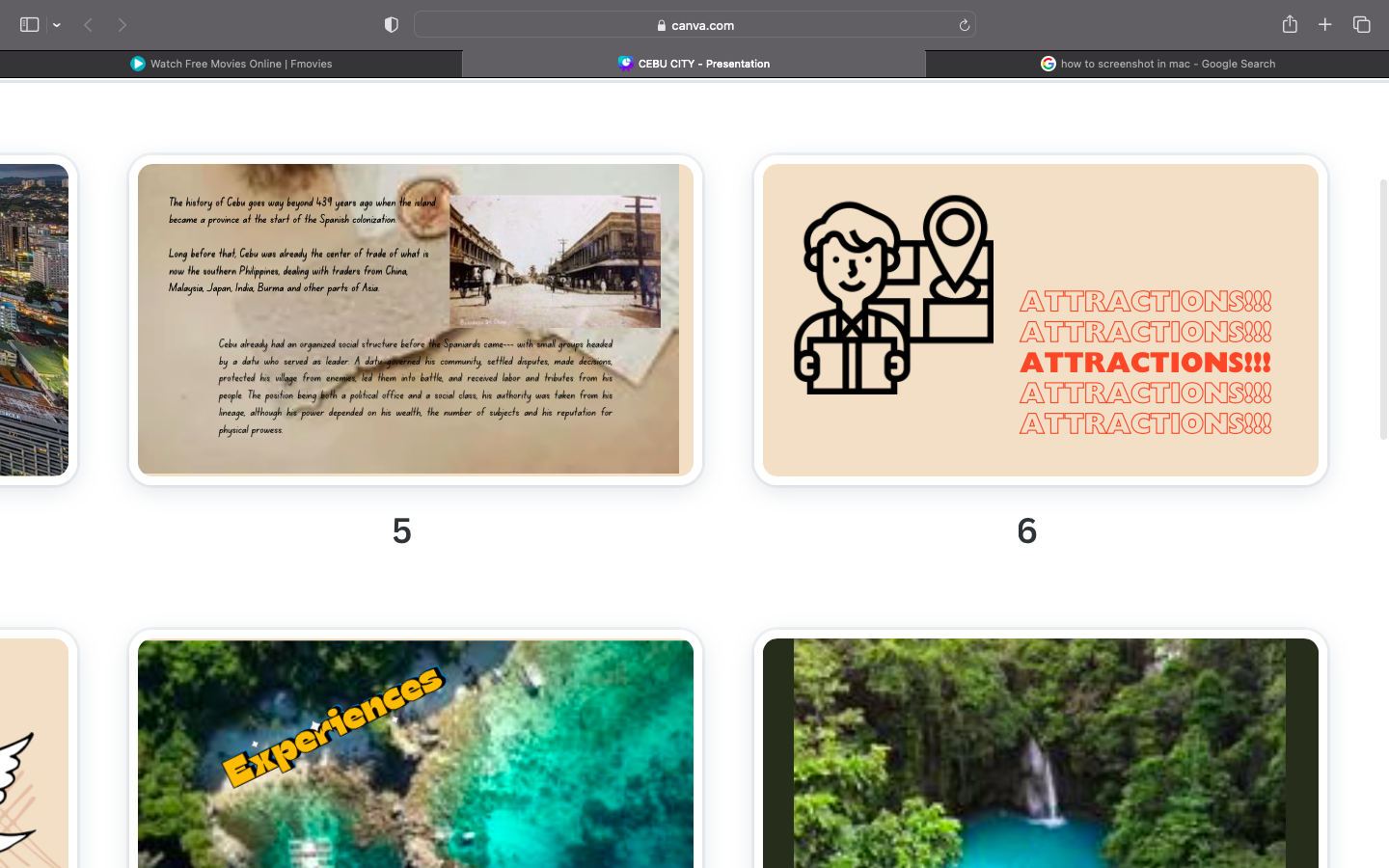
Task: Select the CEBU CITY Presentation tab
Action: click(x=694, y=64)
